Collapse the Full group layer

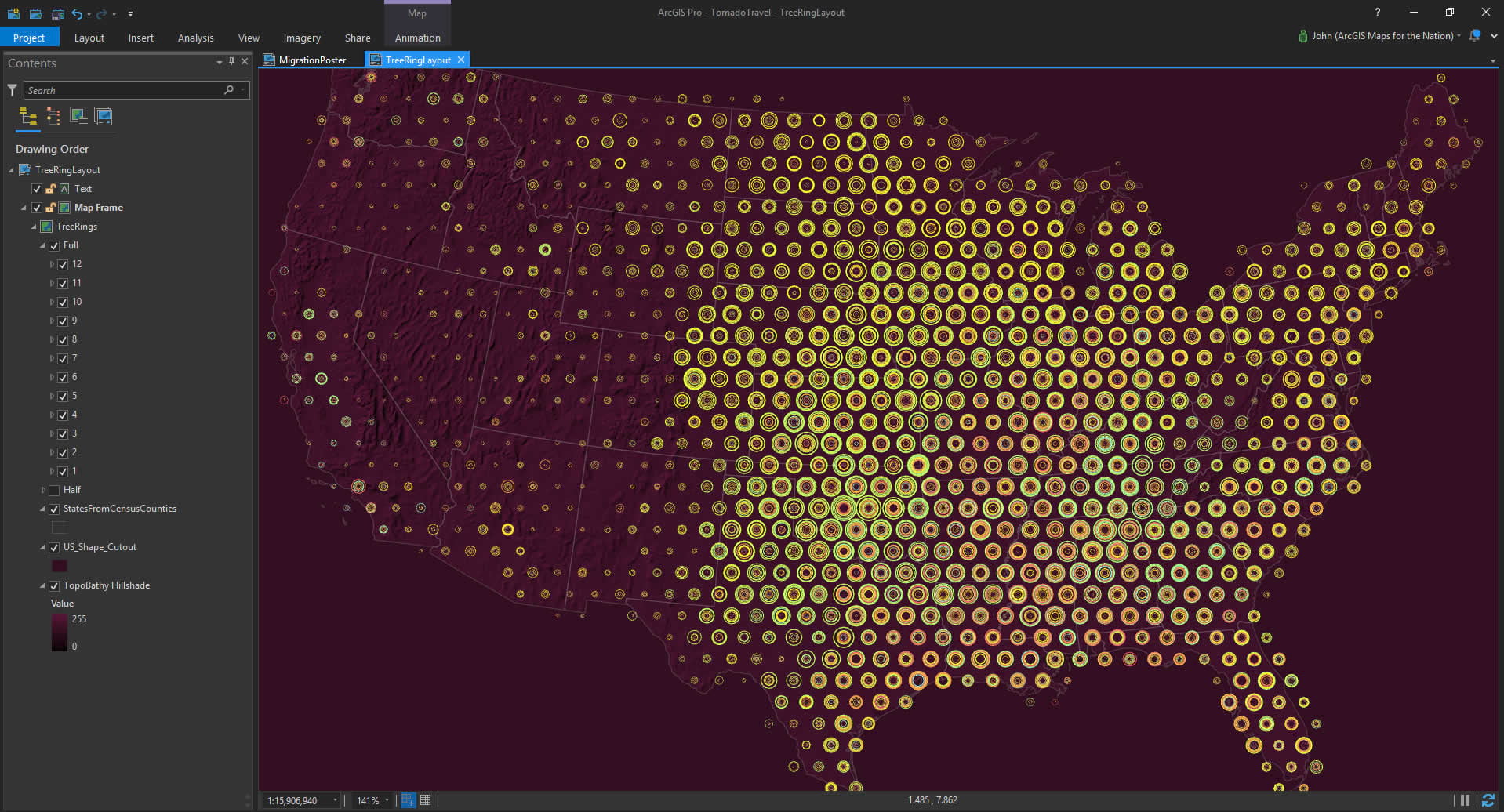(x=43, y=245)
